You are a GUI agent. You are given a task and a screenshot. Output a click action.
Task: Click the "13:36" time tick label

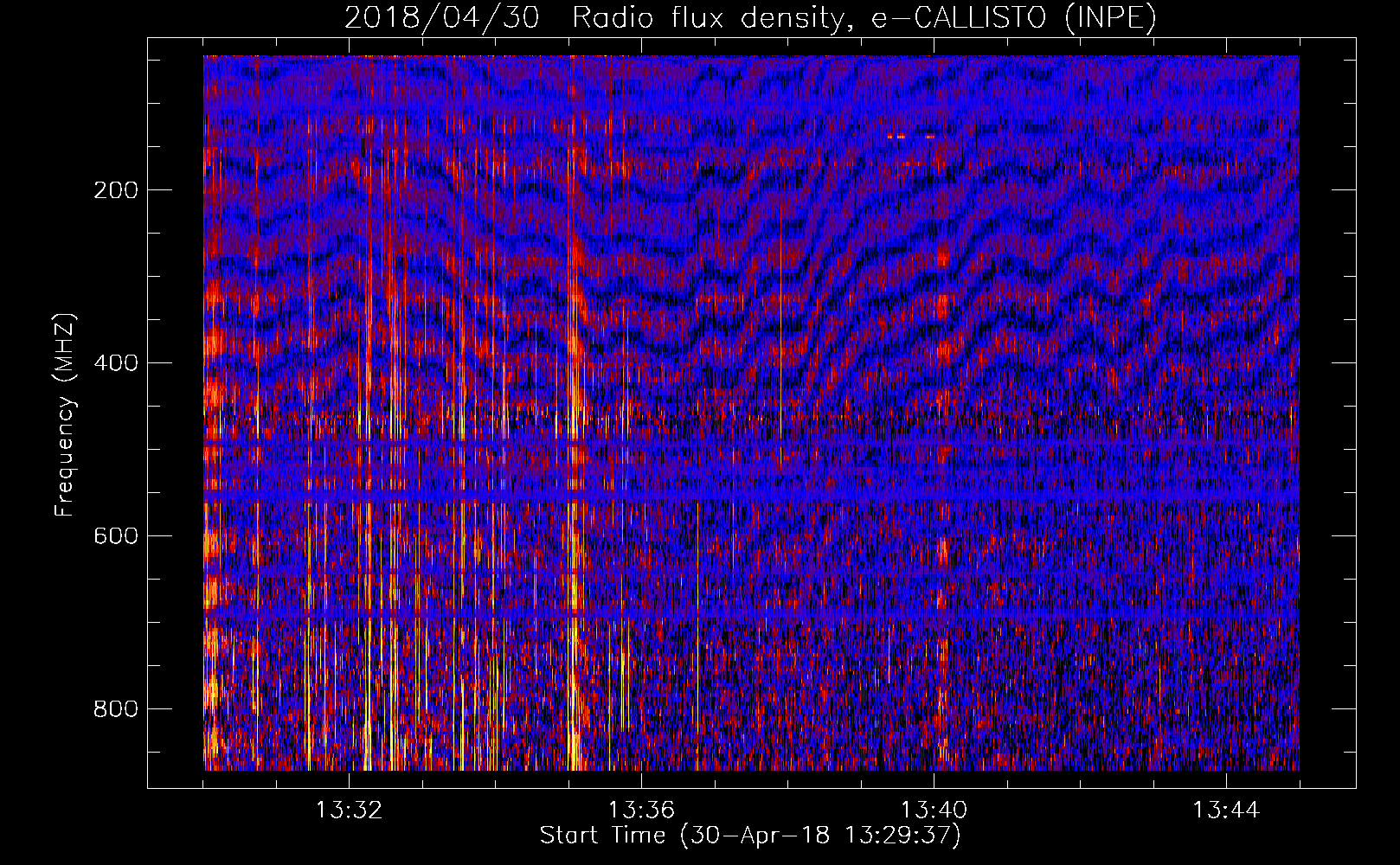point(641,811)
